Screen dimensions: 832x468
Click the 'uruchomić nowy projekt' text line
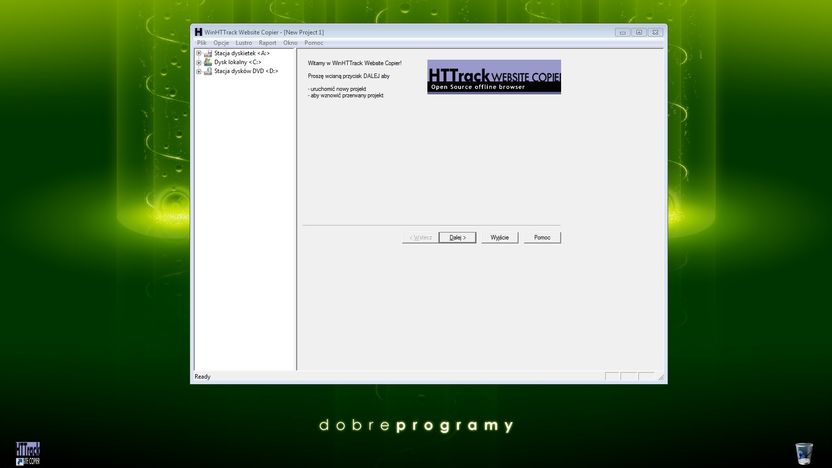tap(337, 89)
